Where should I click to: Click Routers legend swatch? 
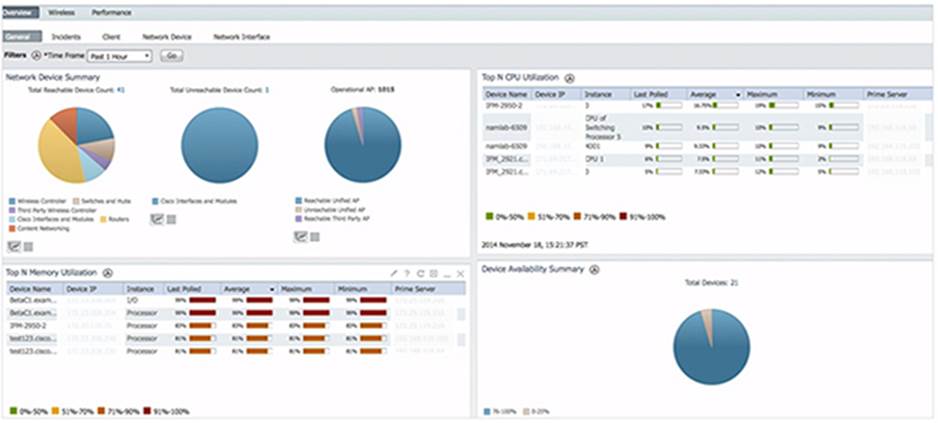pyautogui.click(x=103, y=220)
